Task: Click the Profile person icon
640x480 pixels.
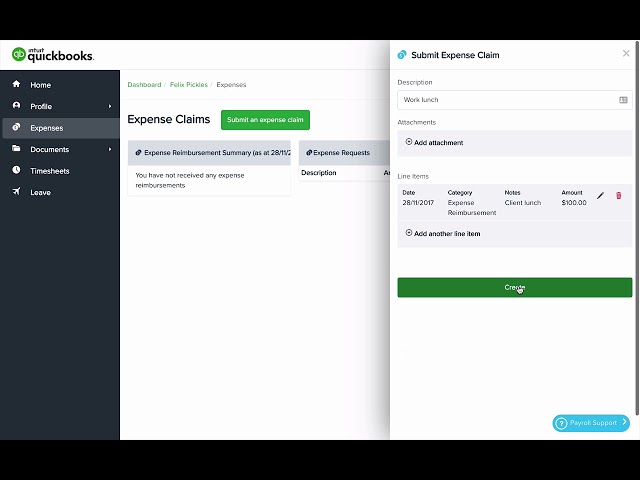Action: click(x=16, y=106)
